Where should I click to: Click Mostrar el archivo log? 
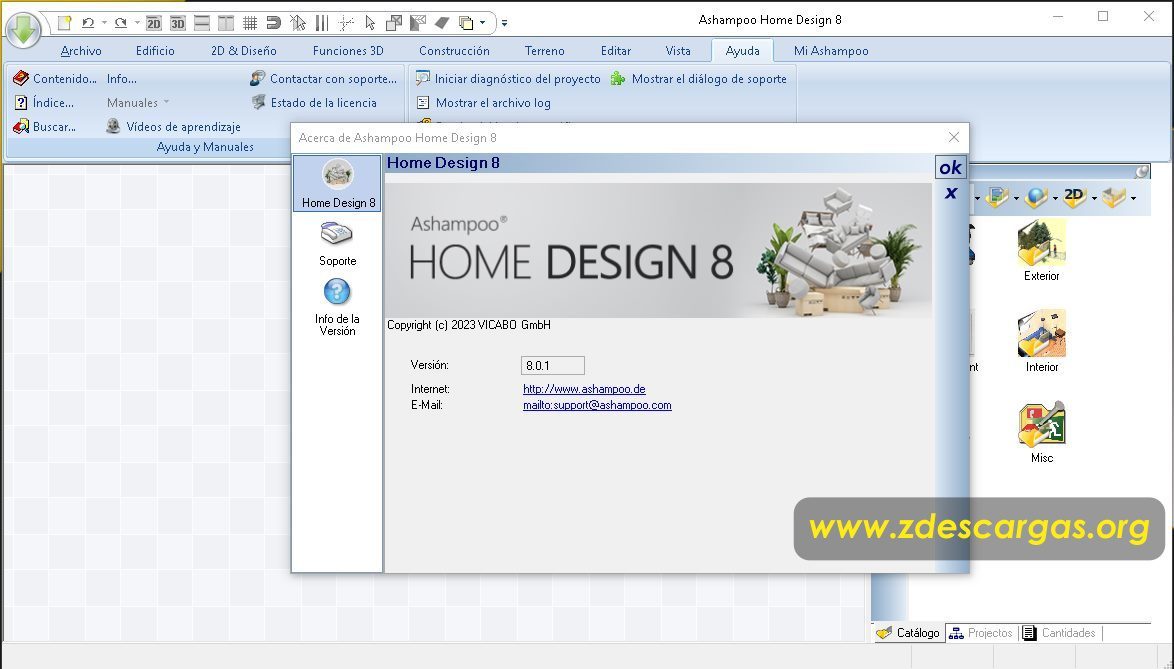point(484,103)
